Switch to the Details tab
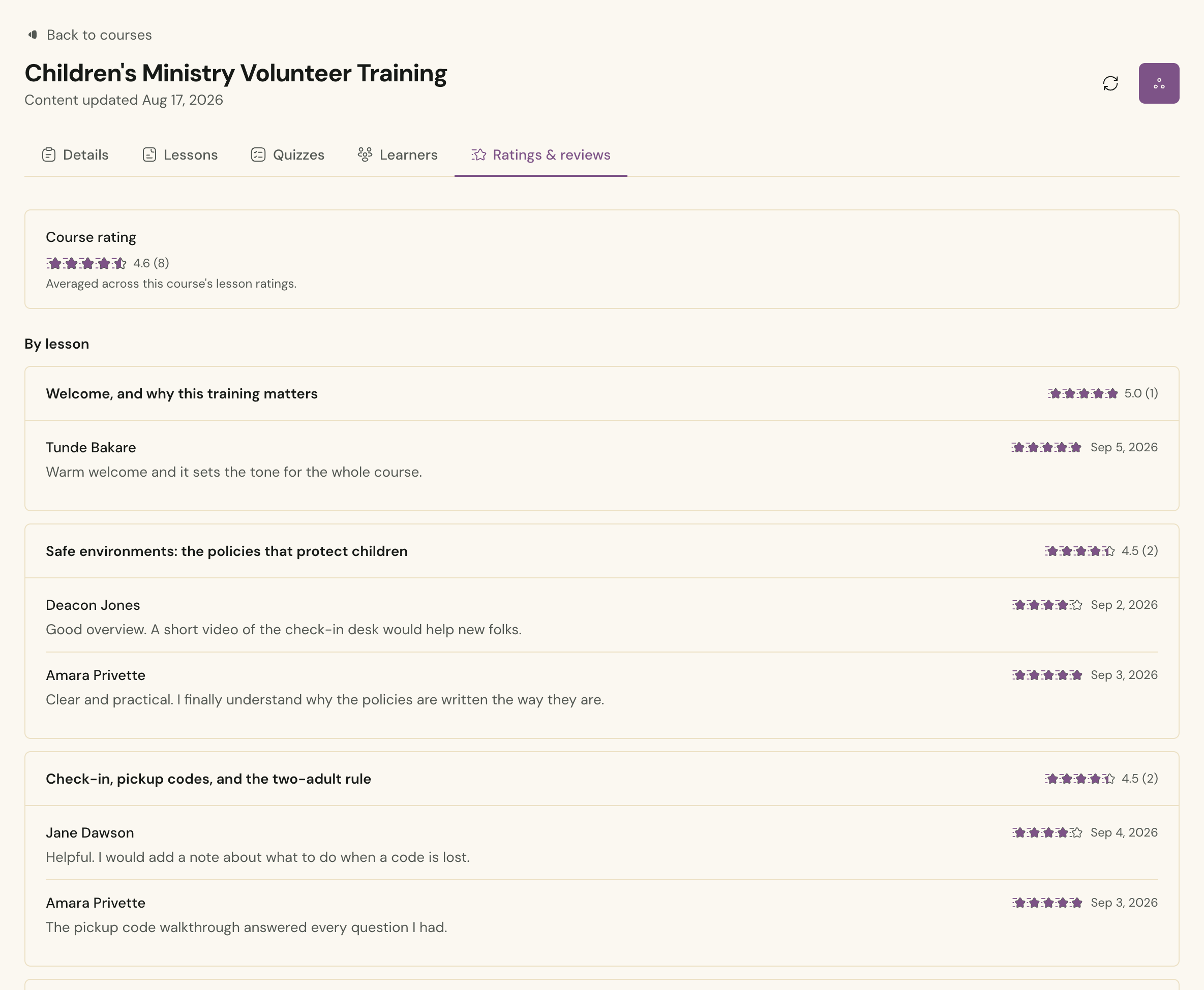 click(75, 154)
